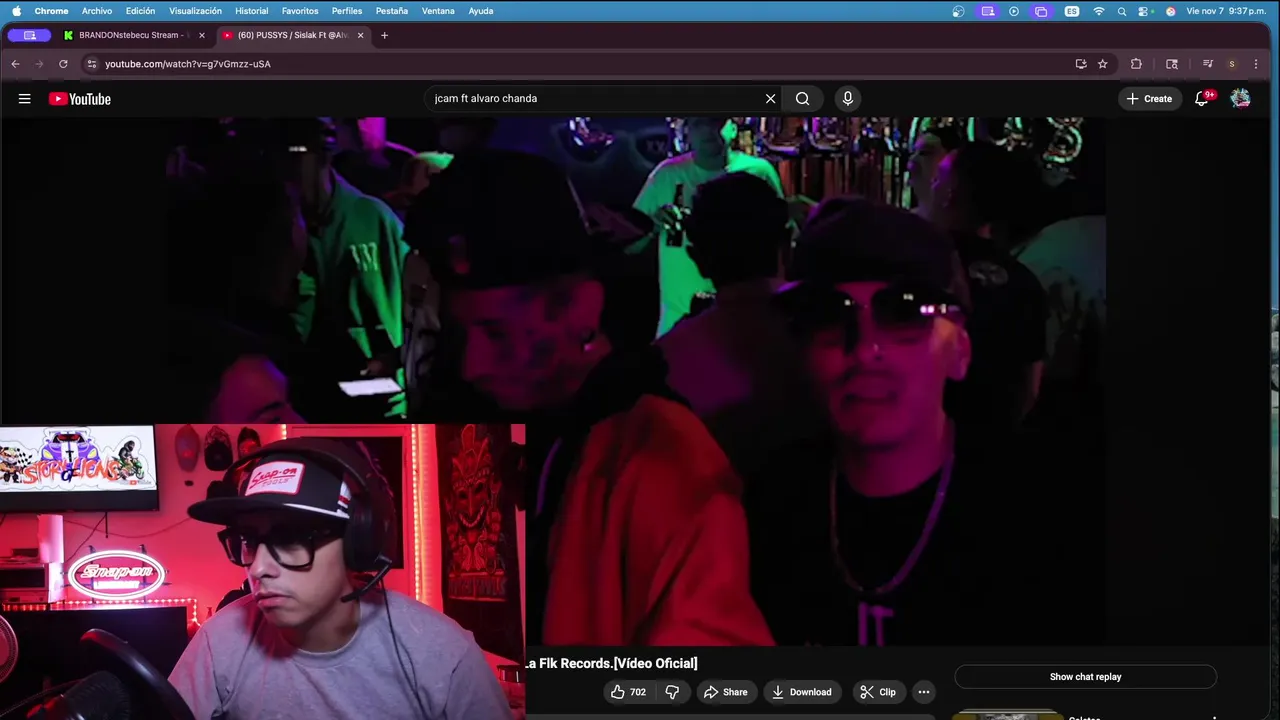Run the search with the magnifier button
1280x720 pixels.
[x=802, y=98]
